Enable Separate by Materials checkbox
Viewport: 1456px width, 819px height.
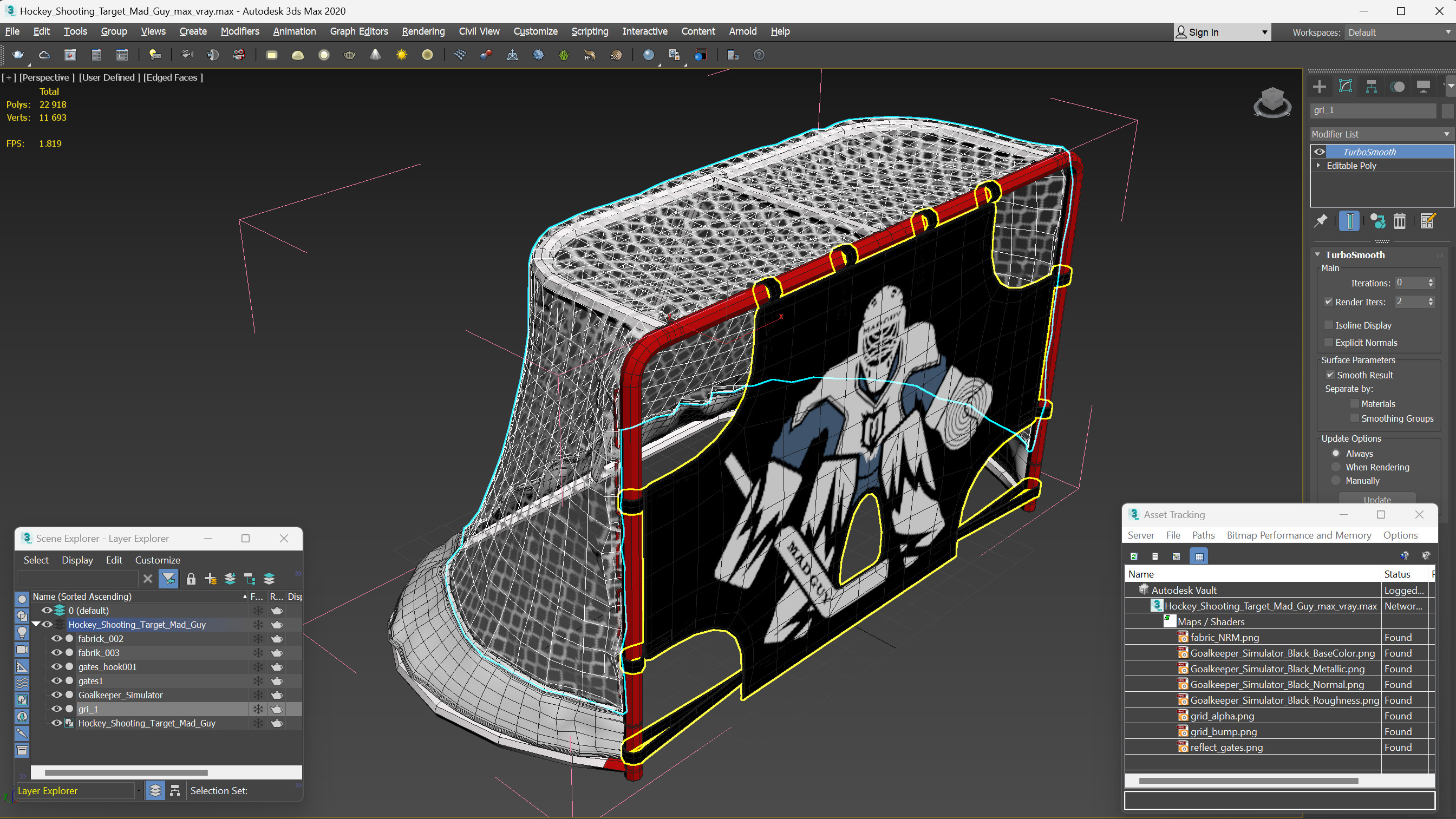tap(1354, 404)
